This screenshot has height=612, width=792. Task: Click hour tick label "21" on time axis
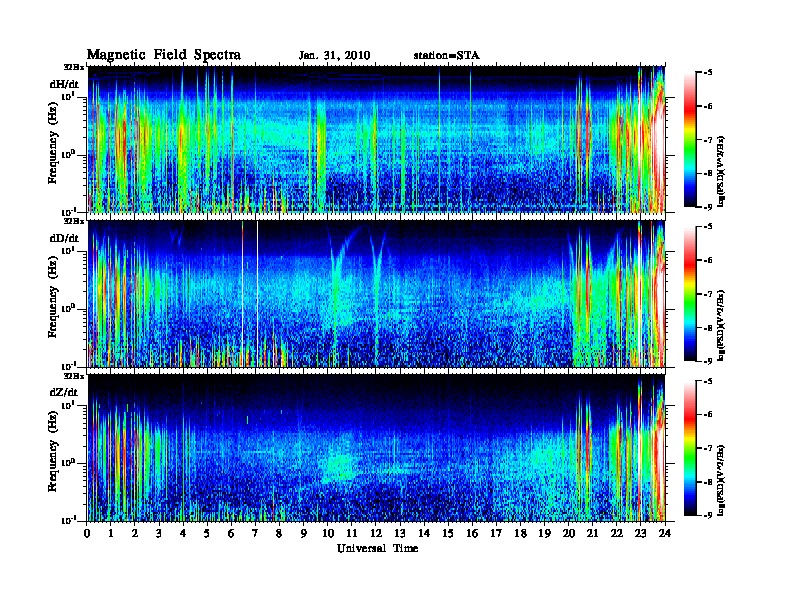pos(592,533)
